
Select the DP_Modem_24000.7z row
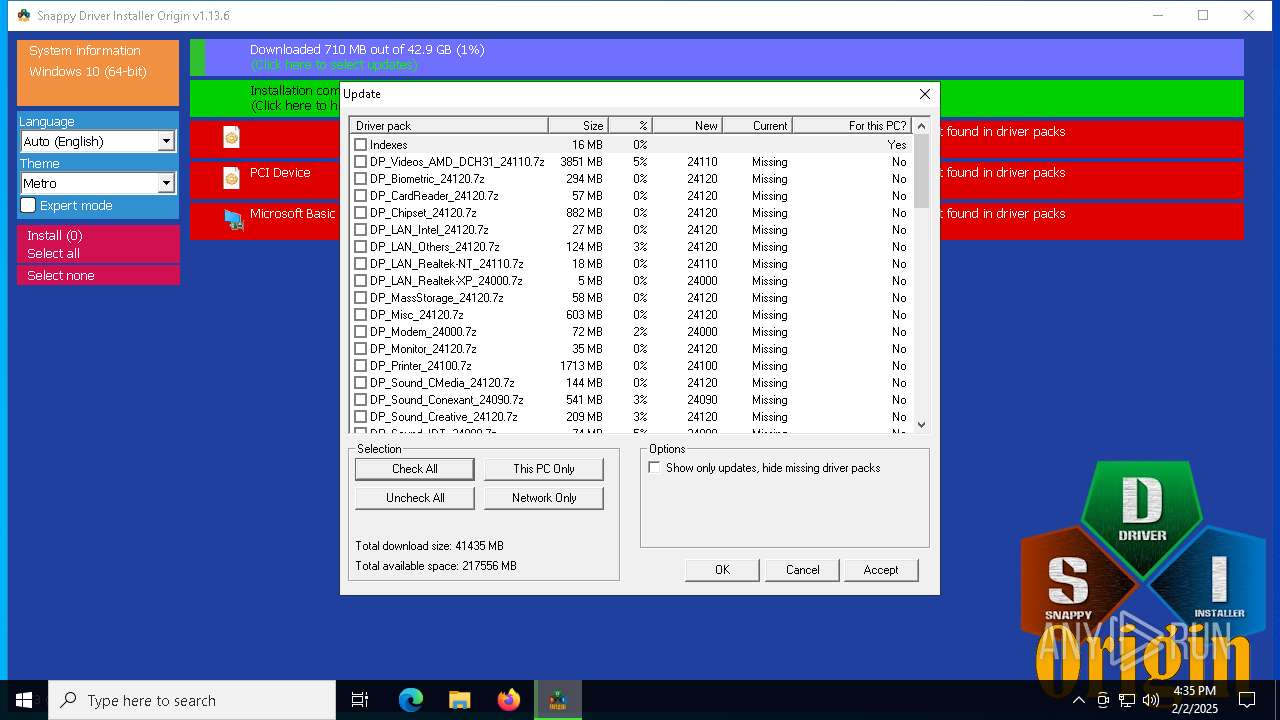[631, 332]
